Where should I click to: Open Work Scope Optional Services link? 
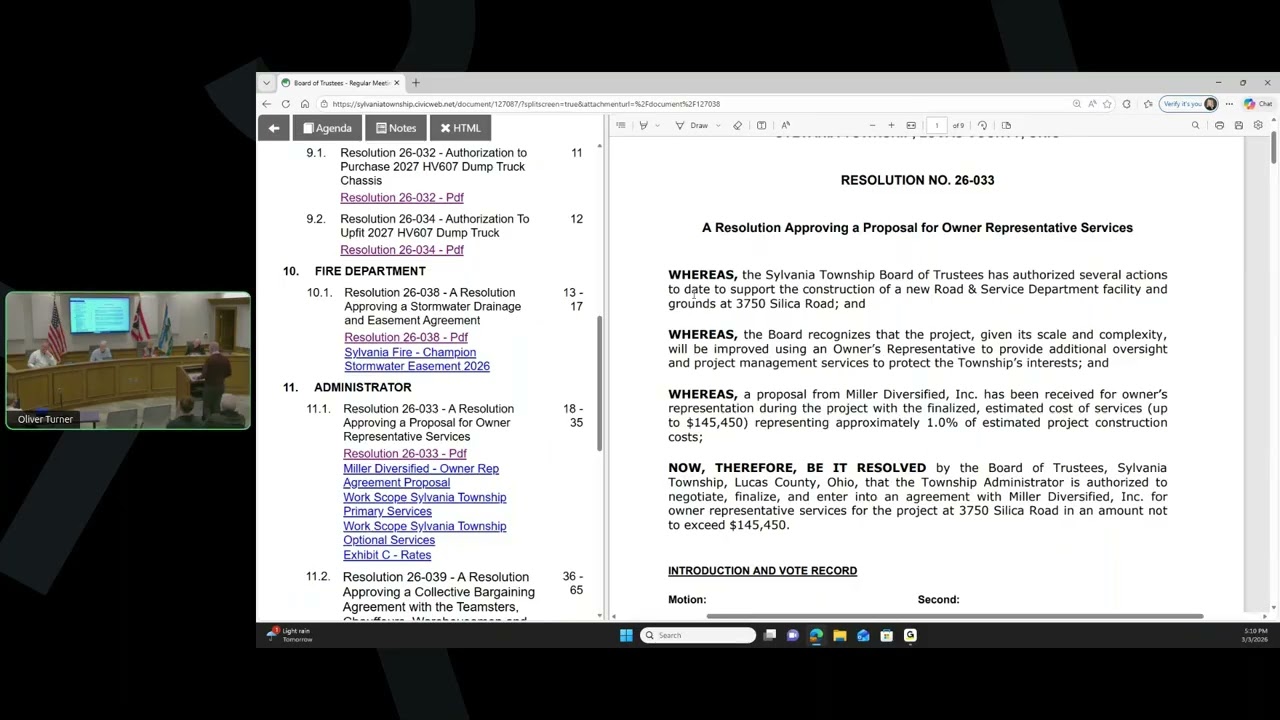point(425,533)
